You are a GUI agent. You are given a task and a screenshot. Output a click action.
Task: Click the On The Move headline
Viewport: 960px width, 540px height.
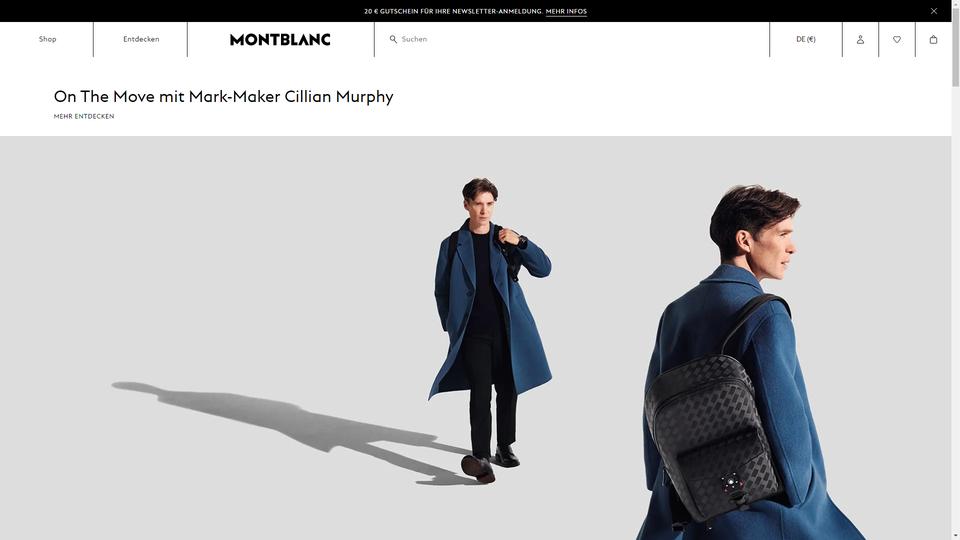point(223,97)
